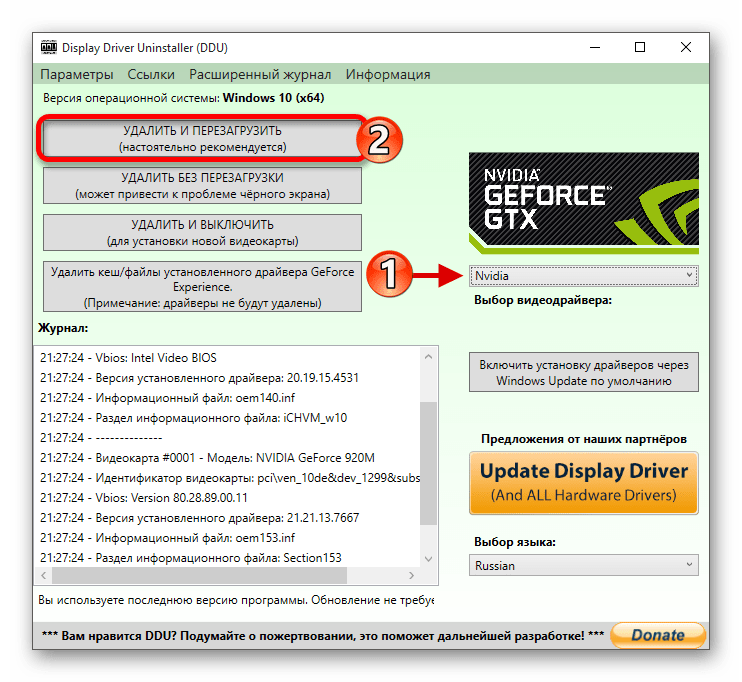Click log horizontal scroll right arrow
This screenshot has height=682, width=742.
[411, 576]
